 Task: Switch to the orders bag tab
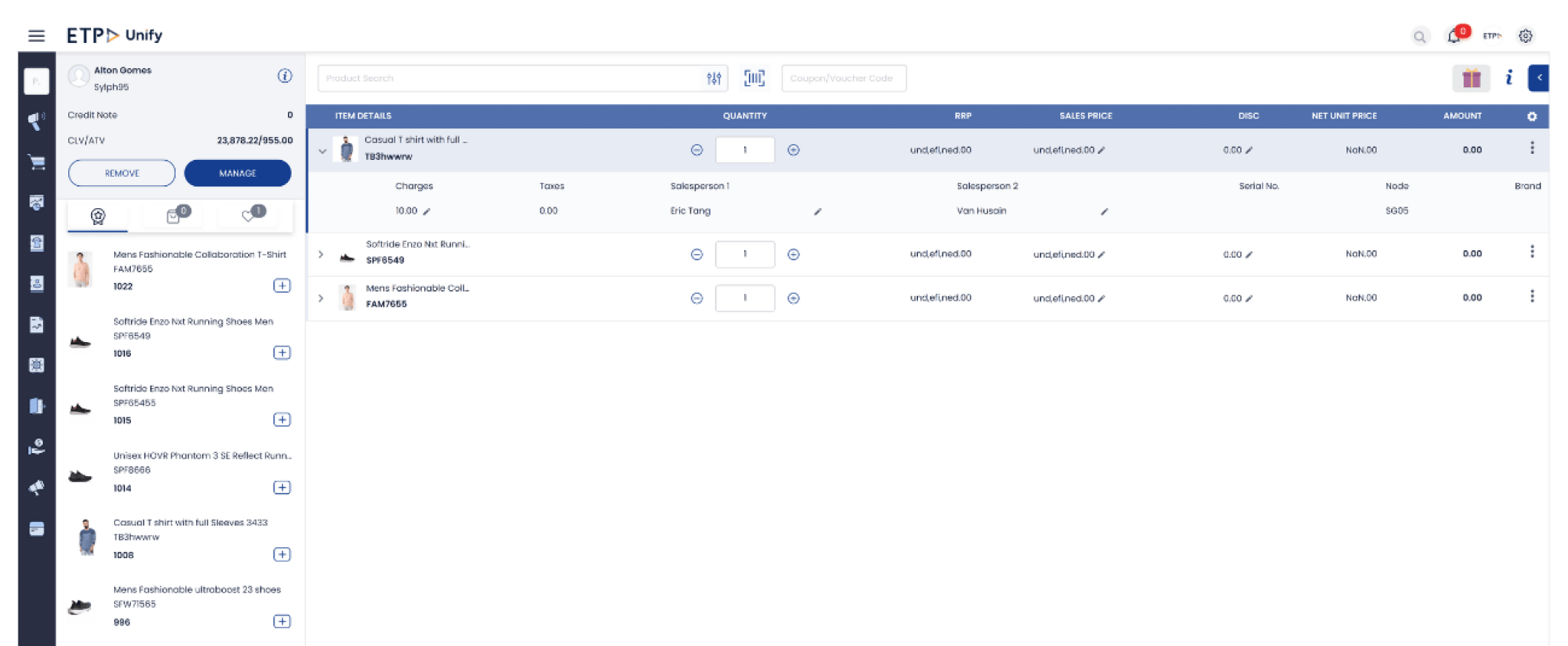tap(175, 216)
